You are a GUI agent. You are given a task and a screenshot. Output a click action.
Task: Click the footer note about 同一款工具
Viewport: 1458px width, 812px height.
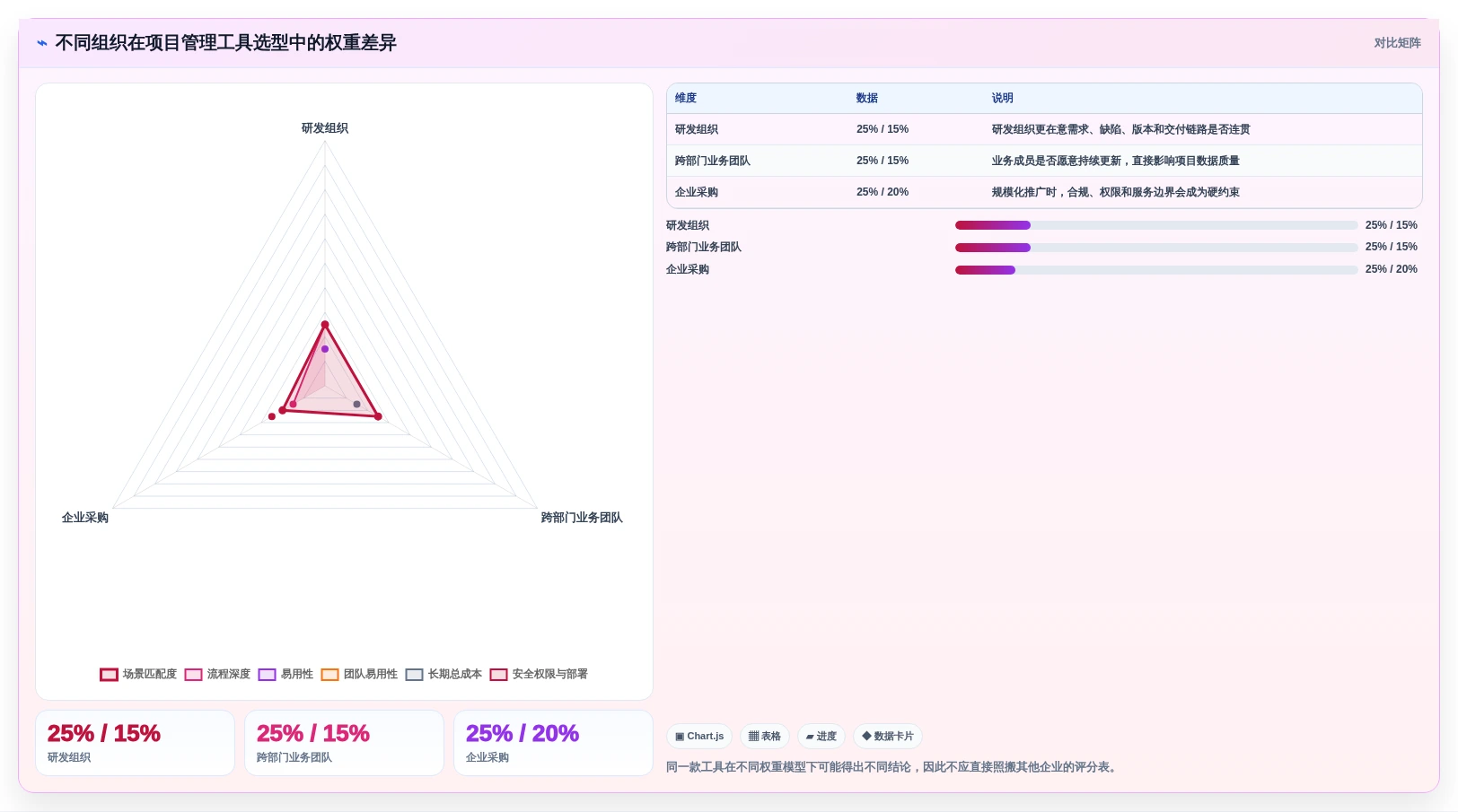click(x=893, y=768)
